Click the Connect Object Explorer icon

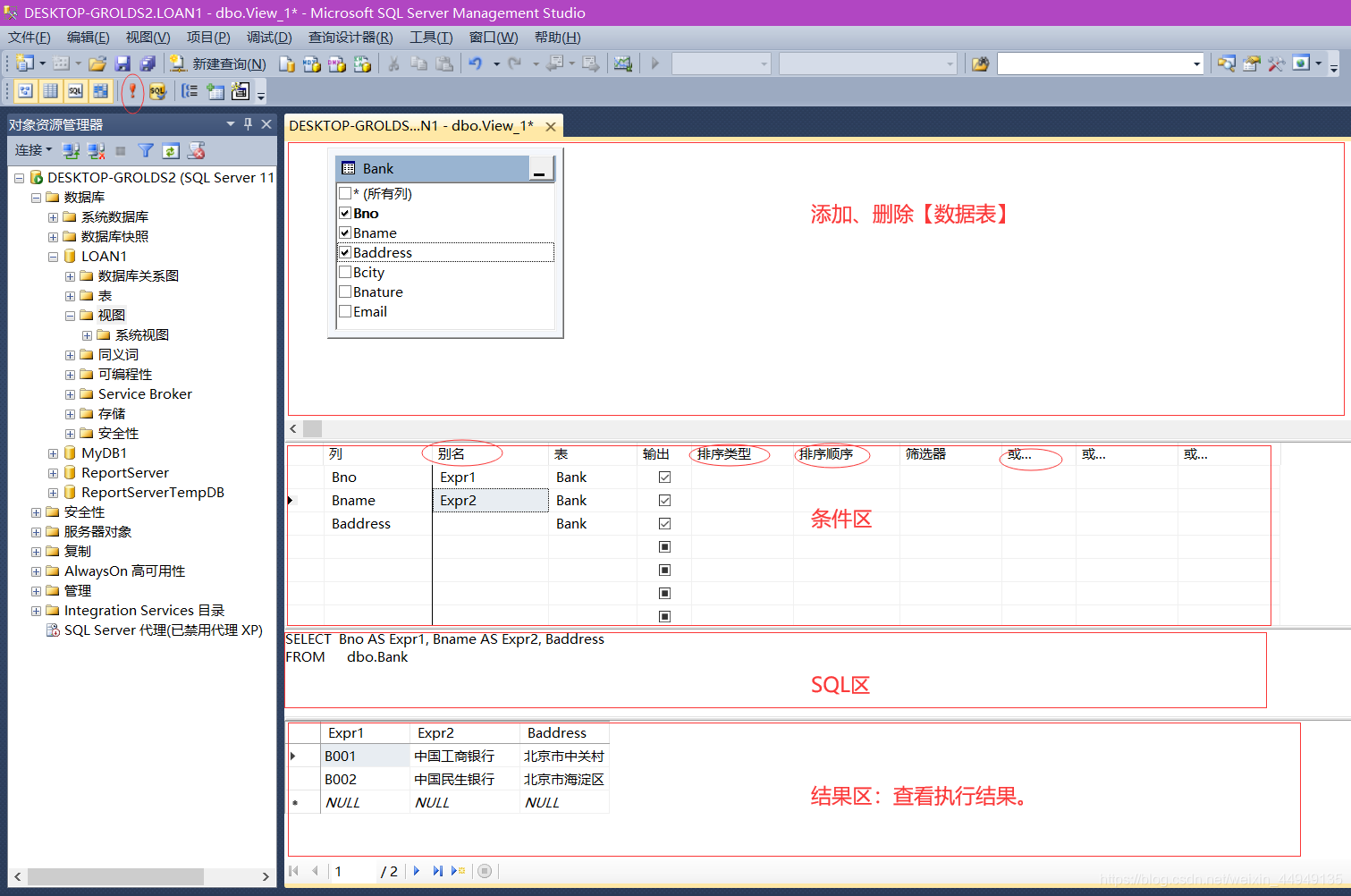click(71, 150)
